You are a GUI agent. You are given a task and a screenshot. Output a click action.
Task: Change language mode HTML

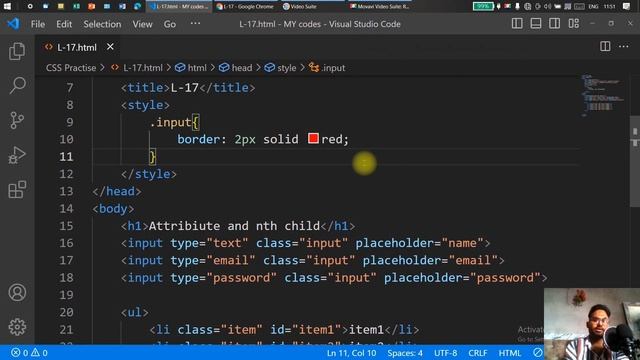click(510, 353)
